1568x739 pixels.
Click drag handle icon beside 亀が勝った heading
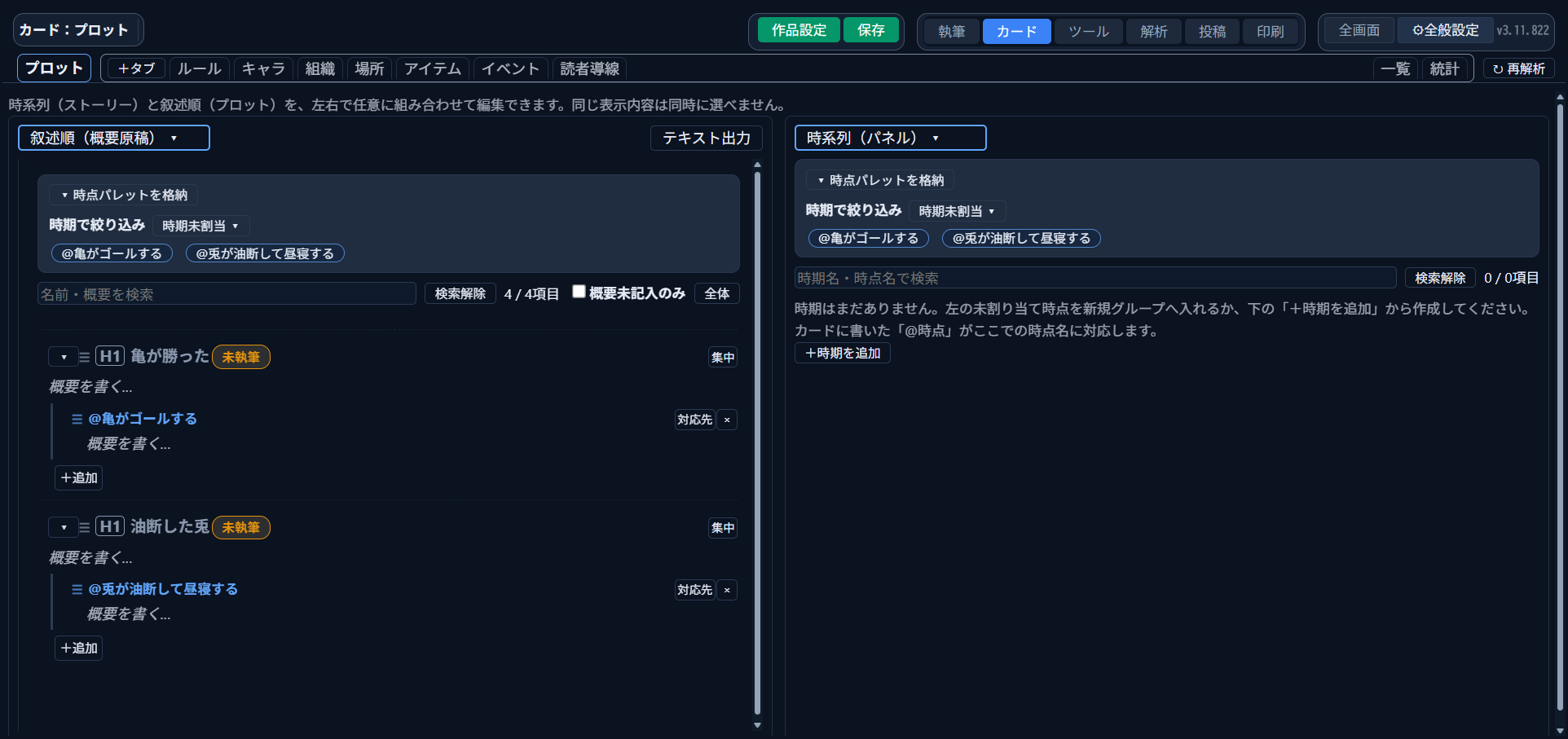(84, 357)
